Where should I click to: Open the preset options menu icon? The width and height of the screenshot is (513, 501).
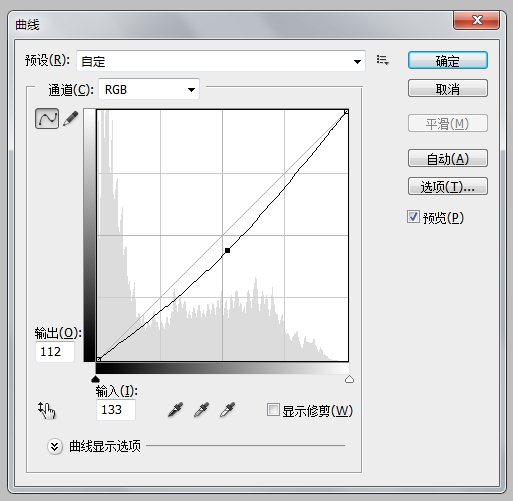pyautogui.click(x=383, y=60)
